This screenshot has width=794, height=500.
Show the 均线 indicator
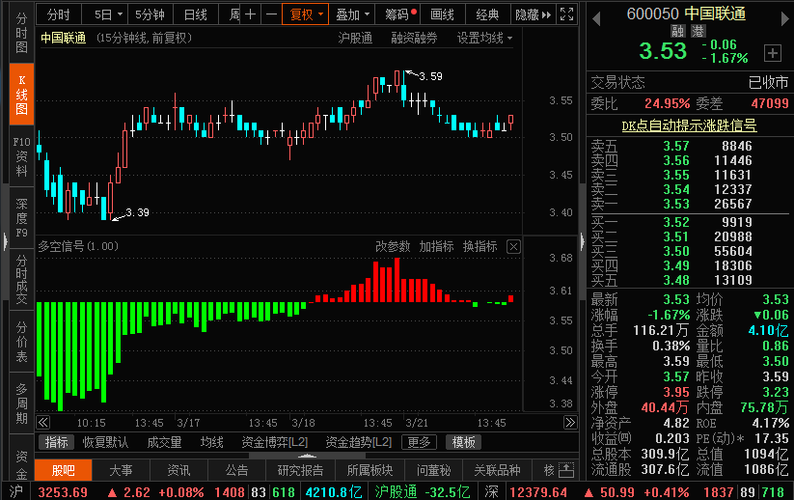pyautogui.click(x=212, y=442)
